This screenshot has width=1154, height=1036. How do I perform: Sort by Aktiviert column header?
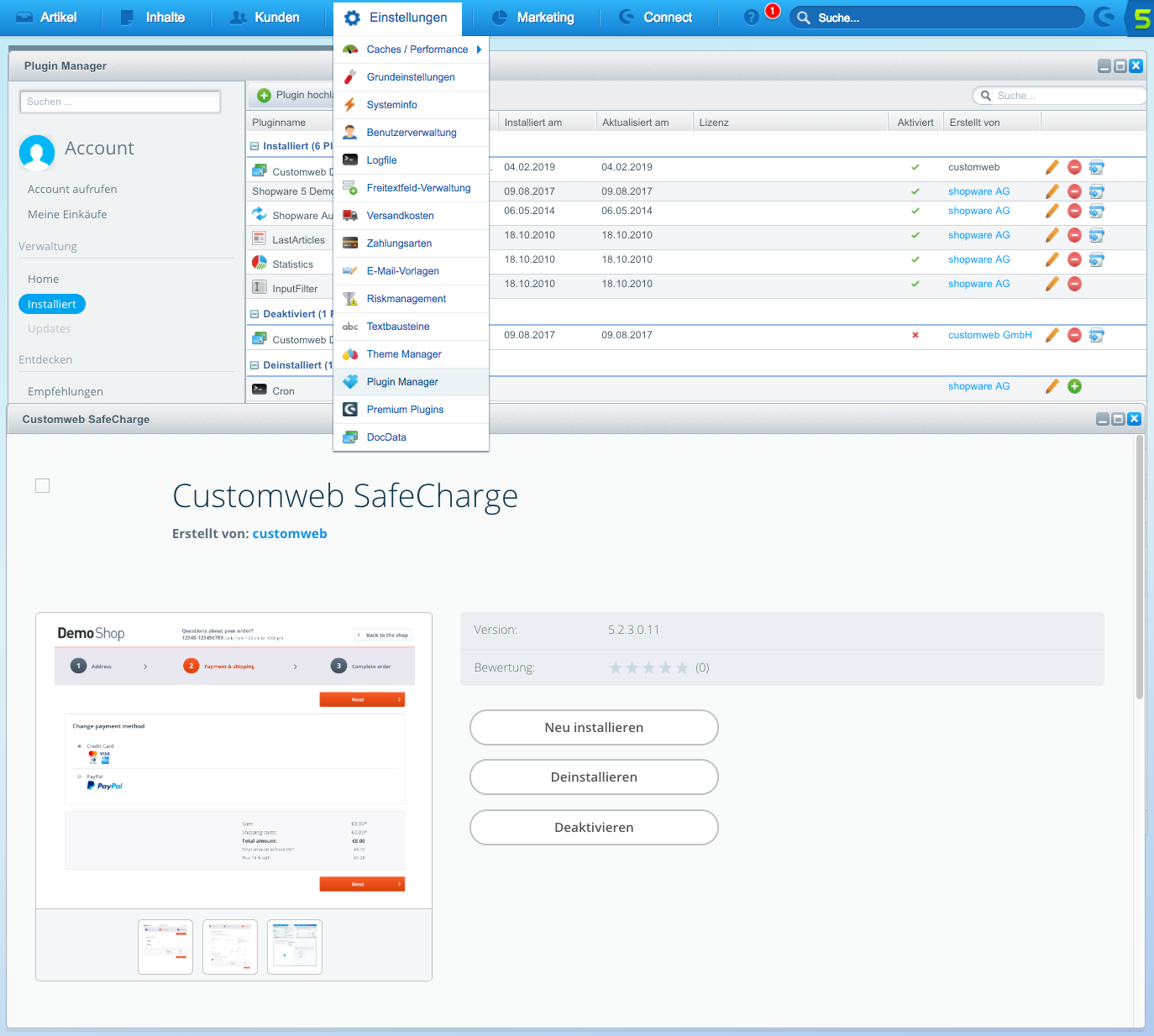[x=915, y=123]
